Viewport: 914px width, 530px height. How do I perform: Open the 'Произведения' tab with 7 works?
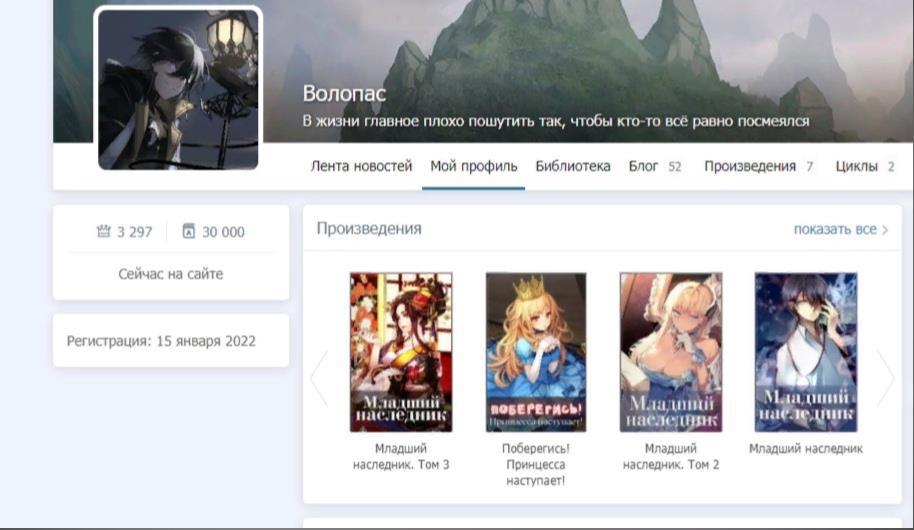pyautogui.click(x=750, y=167)
